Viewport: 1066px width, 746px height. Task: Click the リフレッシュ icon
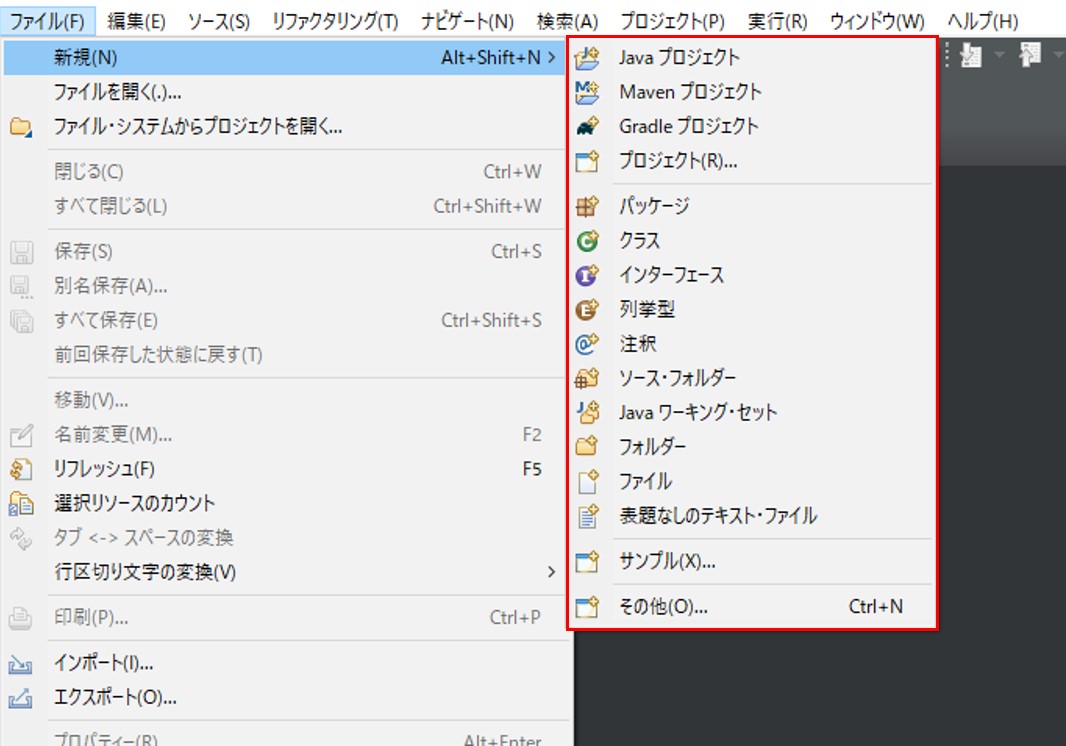coord(20,469)
